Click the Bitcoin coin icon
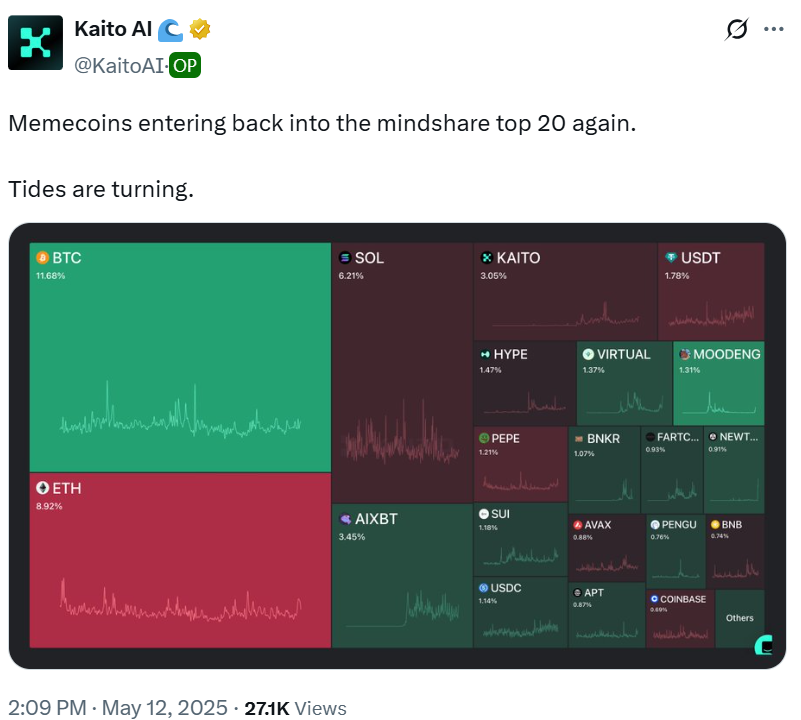Screen dimensions: 801x720 (x=42, y=258)
